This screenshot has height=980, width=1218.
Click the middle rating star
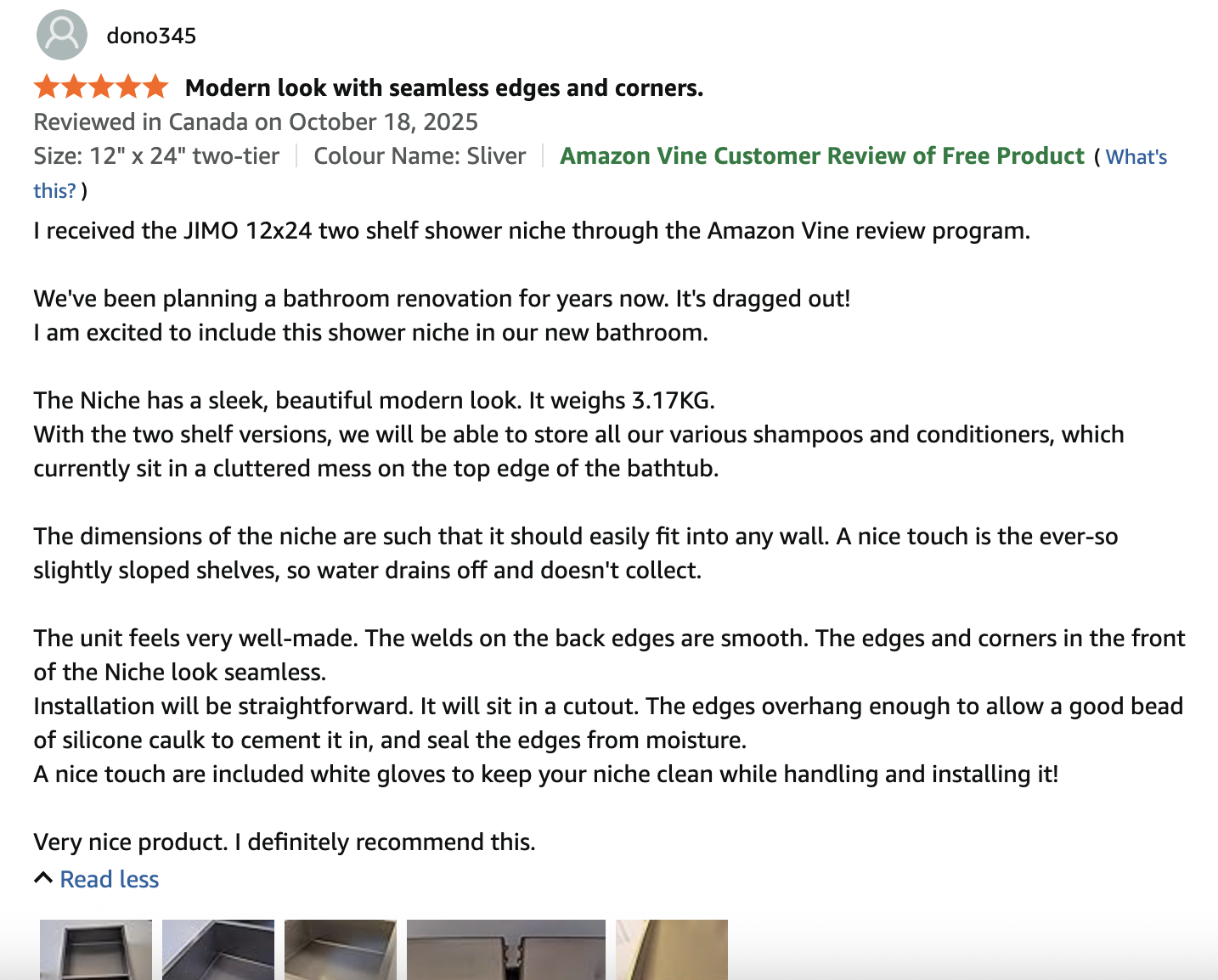(x=99, y=85)
